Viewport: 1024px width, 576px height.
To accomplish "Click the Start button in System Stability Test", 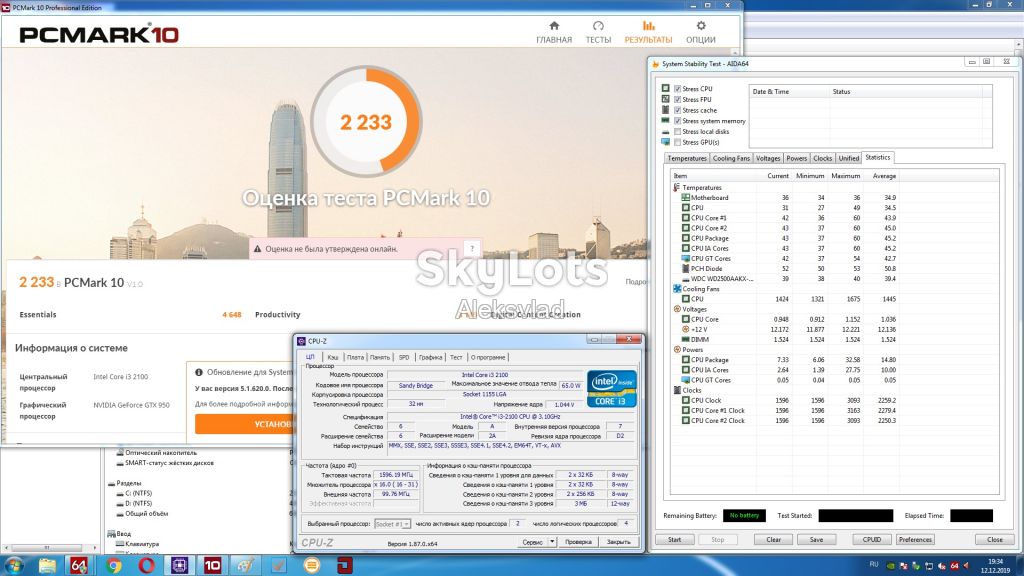I will click(x=675, y=539).
